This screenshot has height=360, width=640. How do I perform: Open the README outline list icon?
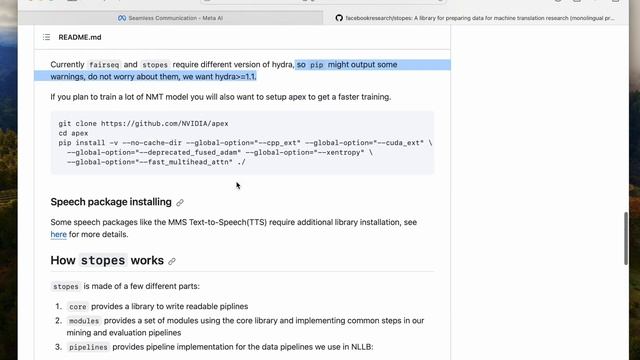pos(47,37)
